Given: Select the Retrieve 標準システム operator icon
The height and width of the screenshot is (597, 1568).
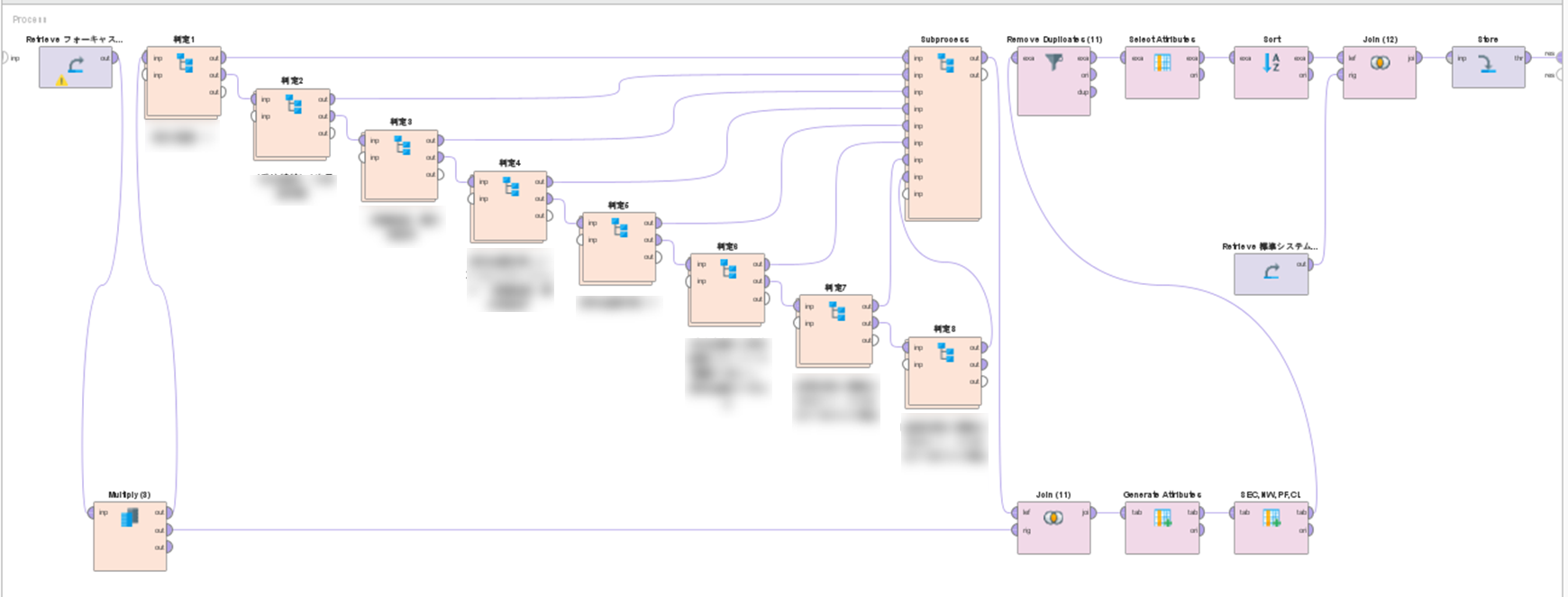Looking at the screenshot, I should [x=1271, y=271].
